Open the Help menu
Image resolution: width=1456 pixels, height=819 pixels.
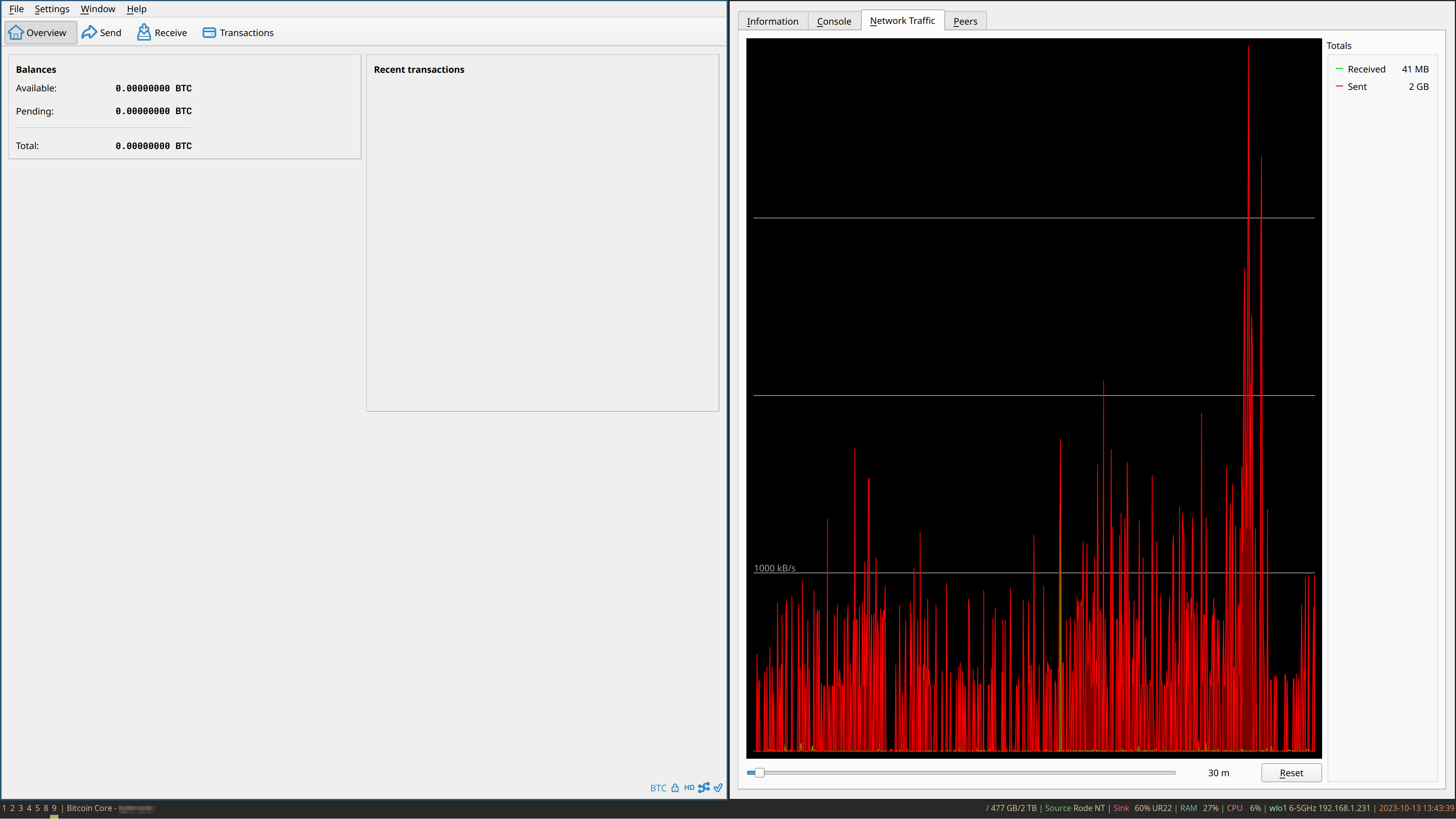[x=136, y=8]
